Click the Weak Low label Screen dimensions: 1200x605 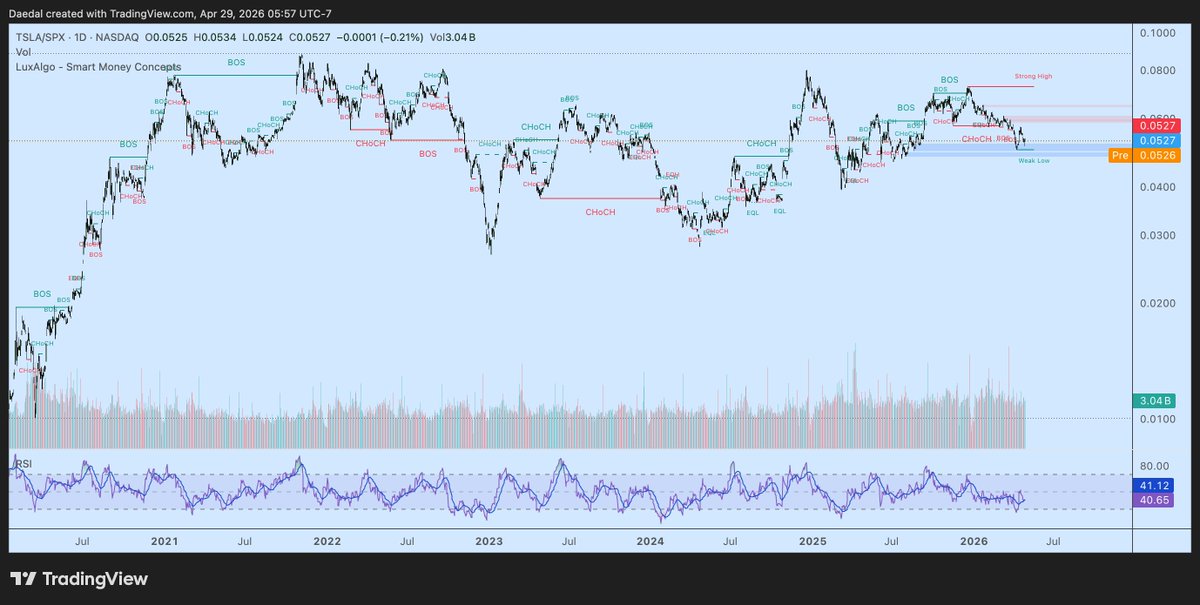point(1035,160)
